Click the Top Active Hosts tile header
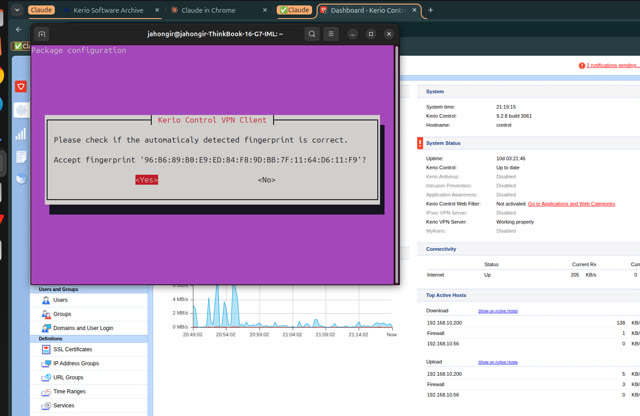The height and width of the screenshot is (416, 640). pyautogui.click(x=528, y=295)
